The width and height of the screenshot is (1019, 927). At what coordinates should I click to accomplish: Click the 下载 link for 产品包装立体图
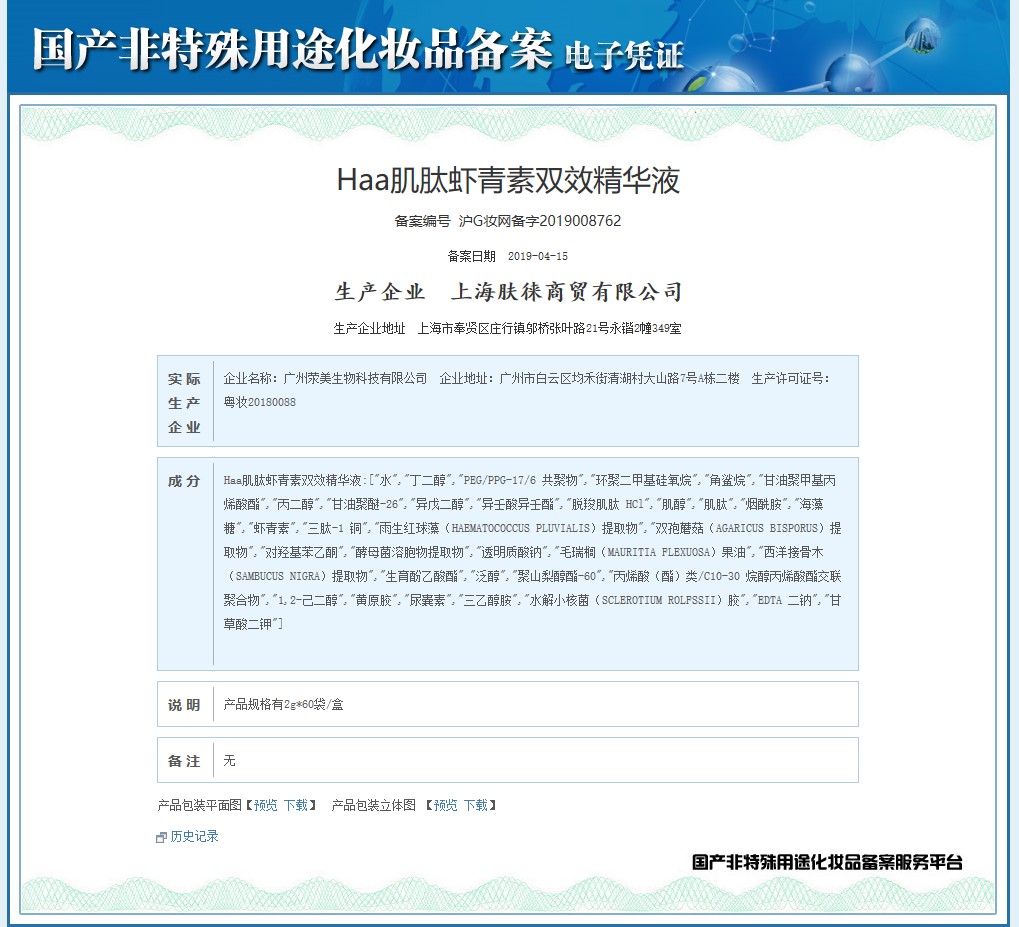coord(476,805)
